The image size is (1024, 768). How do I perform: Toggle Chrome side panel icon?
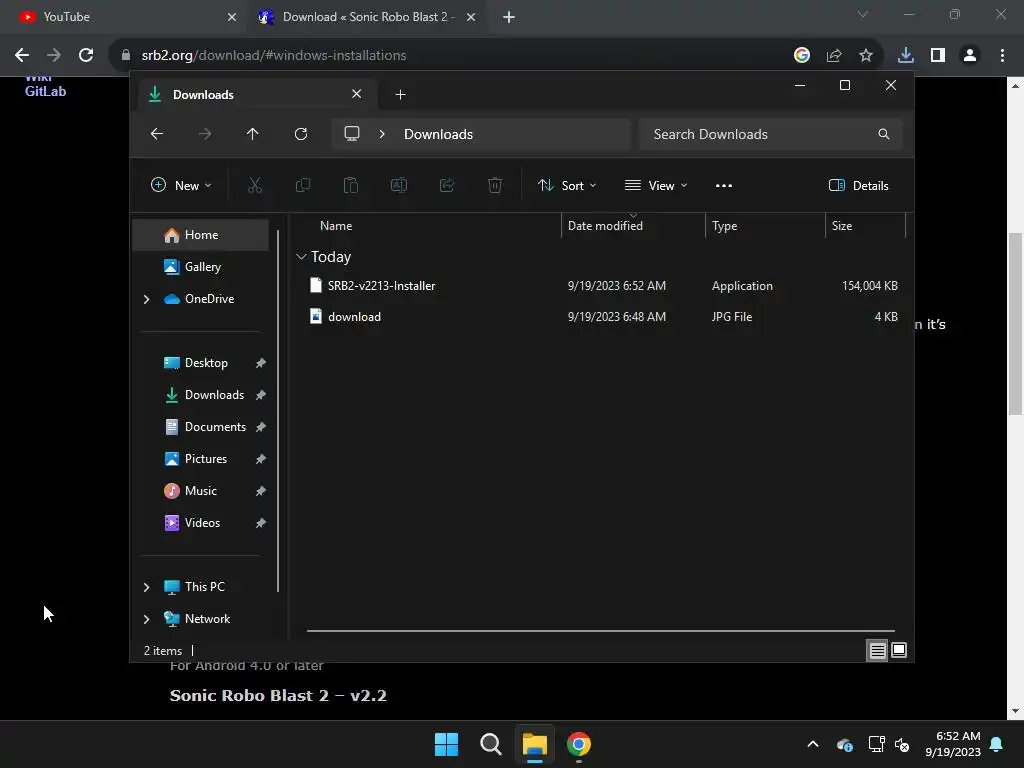(x=938, y=56)
